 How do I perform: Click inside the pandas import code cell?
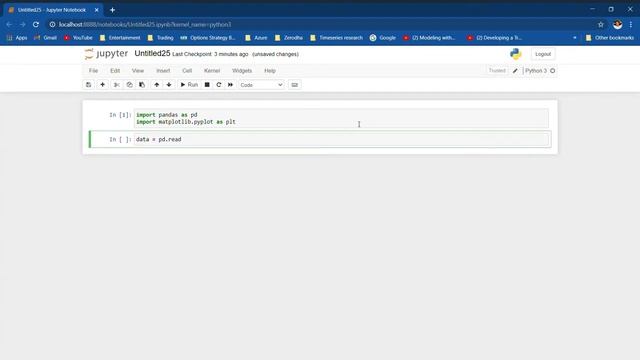tap(341, 118)
